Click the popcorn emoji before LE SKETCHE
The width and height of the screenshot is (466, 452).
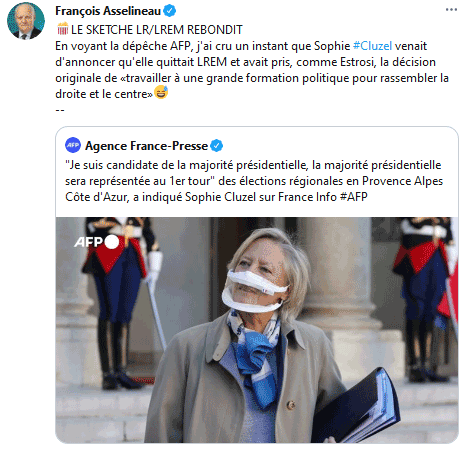point(62,29)
